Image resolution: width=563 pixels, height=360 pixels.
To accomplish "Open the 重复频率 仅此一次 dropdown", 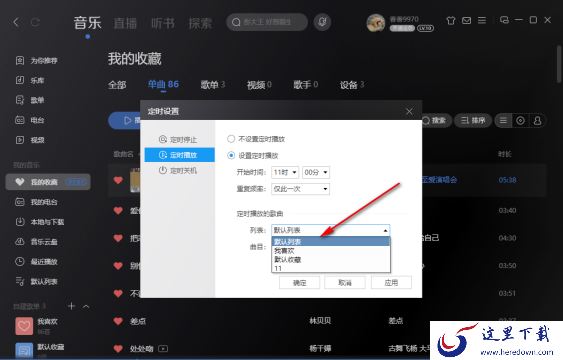I will click(300, 189).
